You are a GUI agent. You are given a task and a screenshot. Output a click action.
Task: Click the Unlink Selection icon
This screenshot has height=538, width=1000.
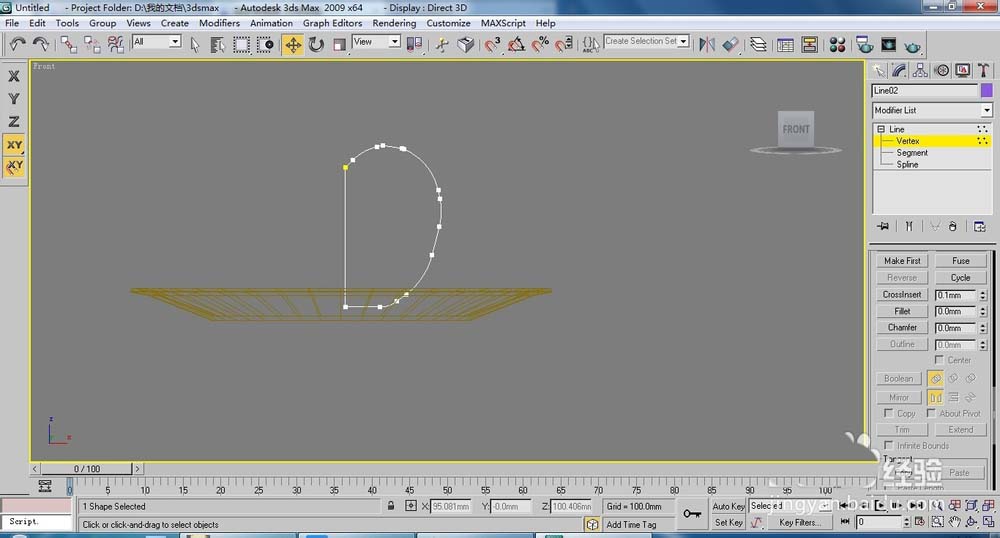[x=92, y=44]
